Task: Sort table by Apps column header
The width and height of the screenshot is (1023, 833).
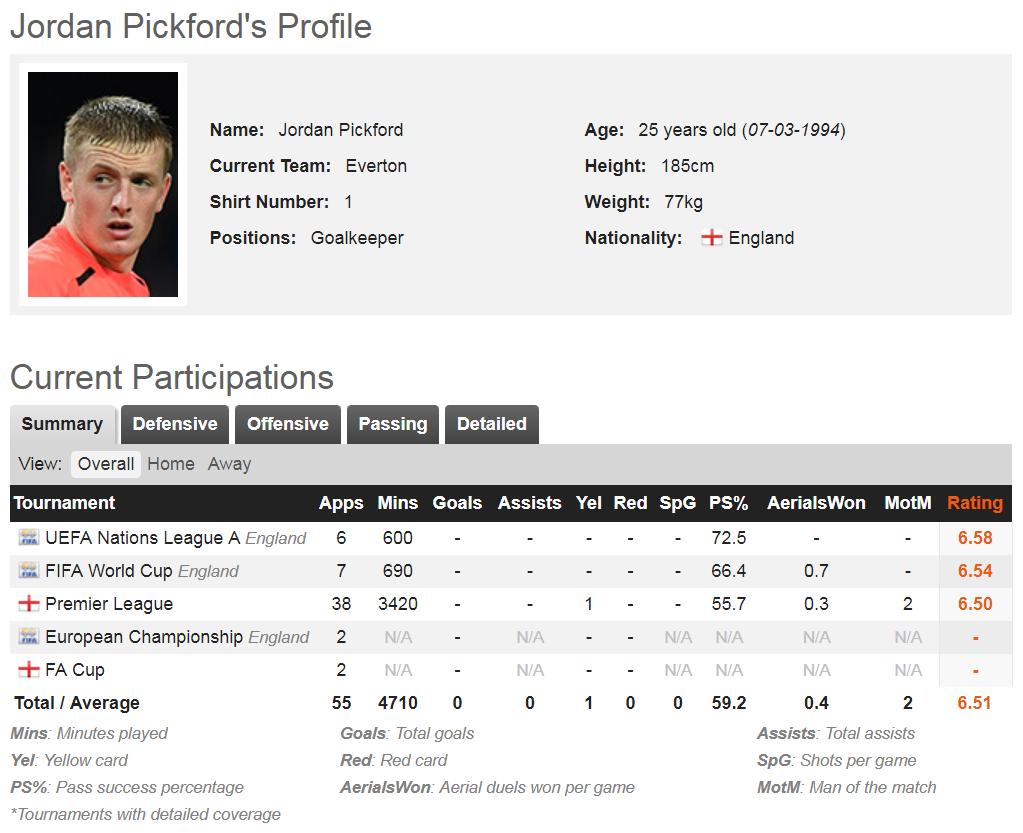Action: coord(341,503)
